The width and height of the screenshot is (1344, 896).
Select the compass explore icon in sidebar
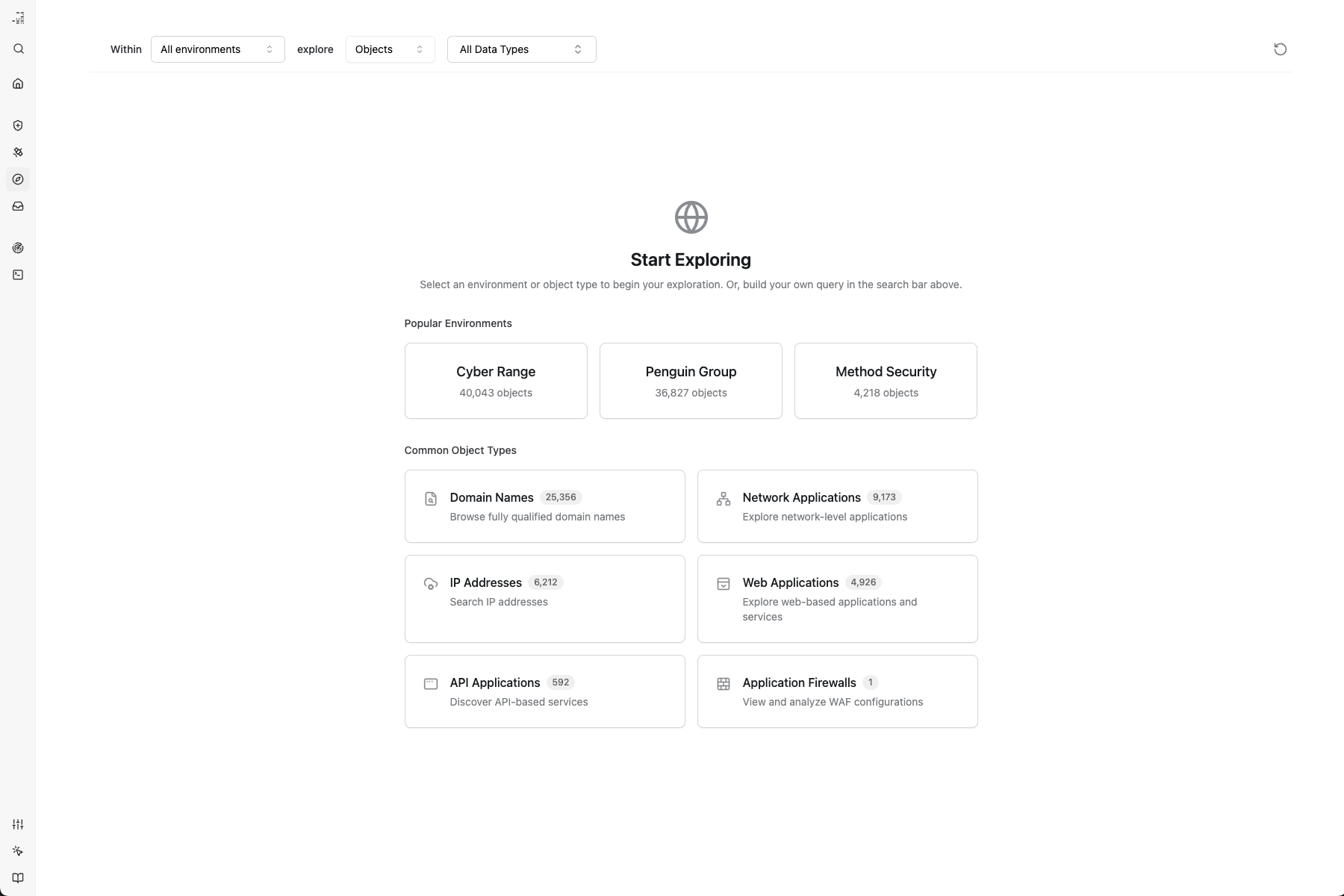coord(18,179)
